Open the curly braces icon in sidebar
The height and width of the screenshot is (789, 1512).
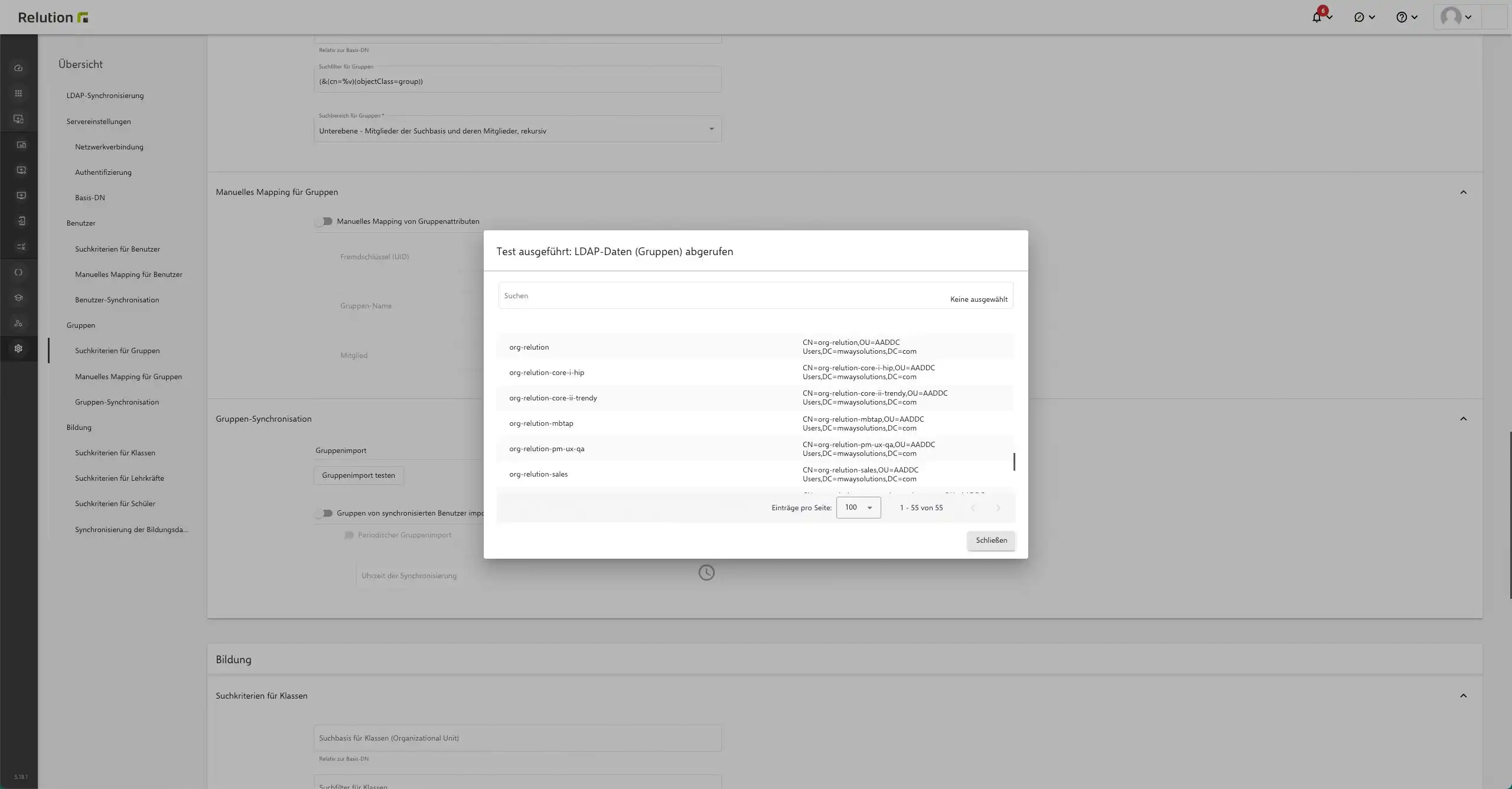(x=18, y=272)
